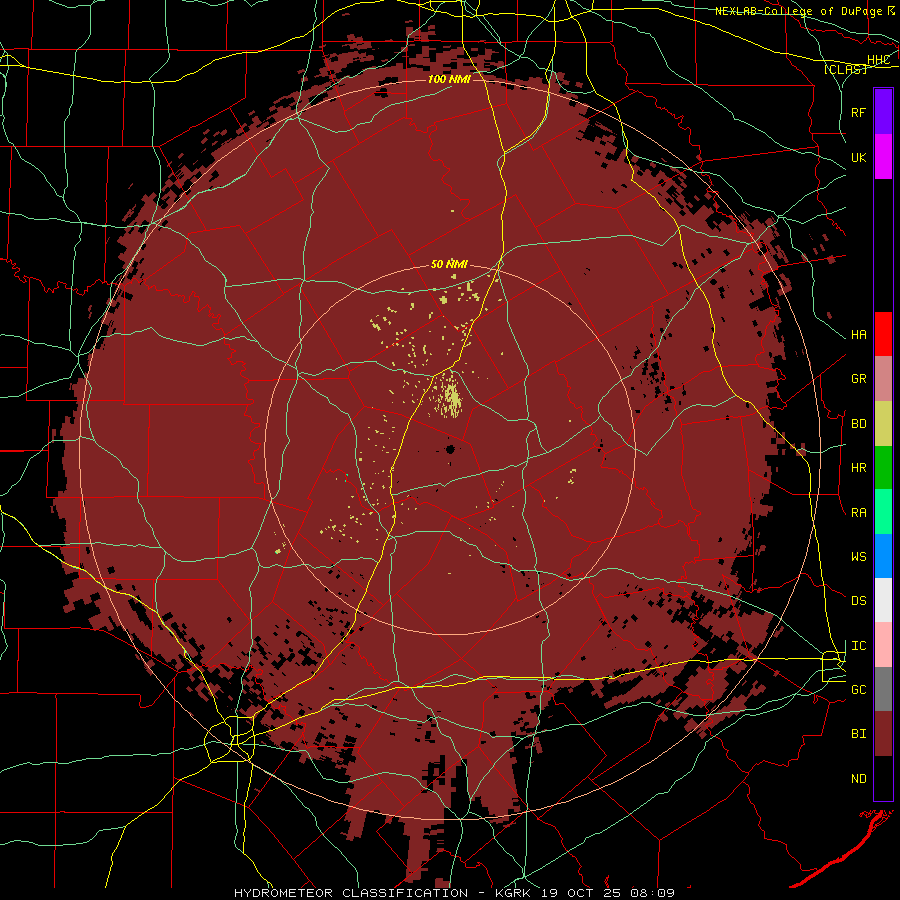Viewport: 900px width, 900px height.
Task: Click the GR legend label
Action: (x=858, y=379)
